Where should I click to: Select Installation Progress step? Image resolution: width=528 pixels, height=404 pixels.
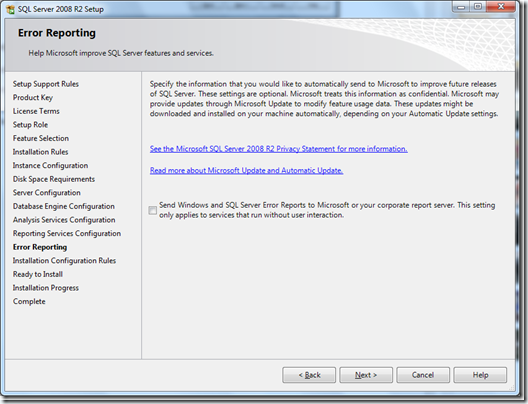[x=46, y=288]
